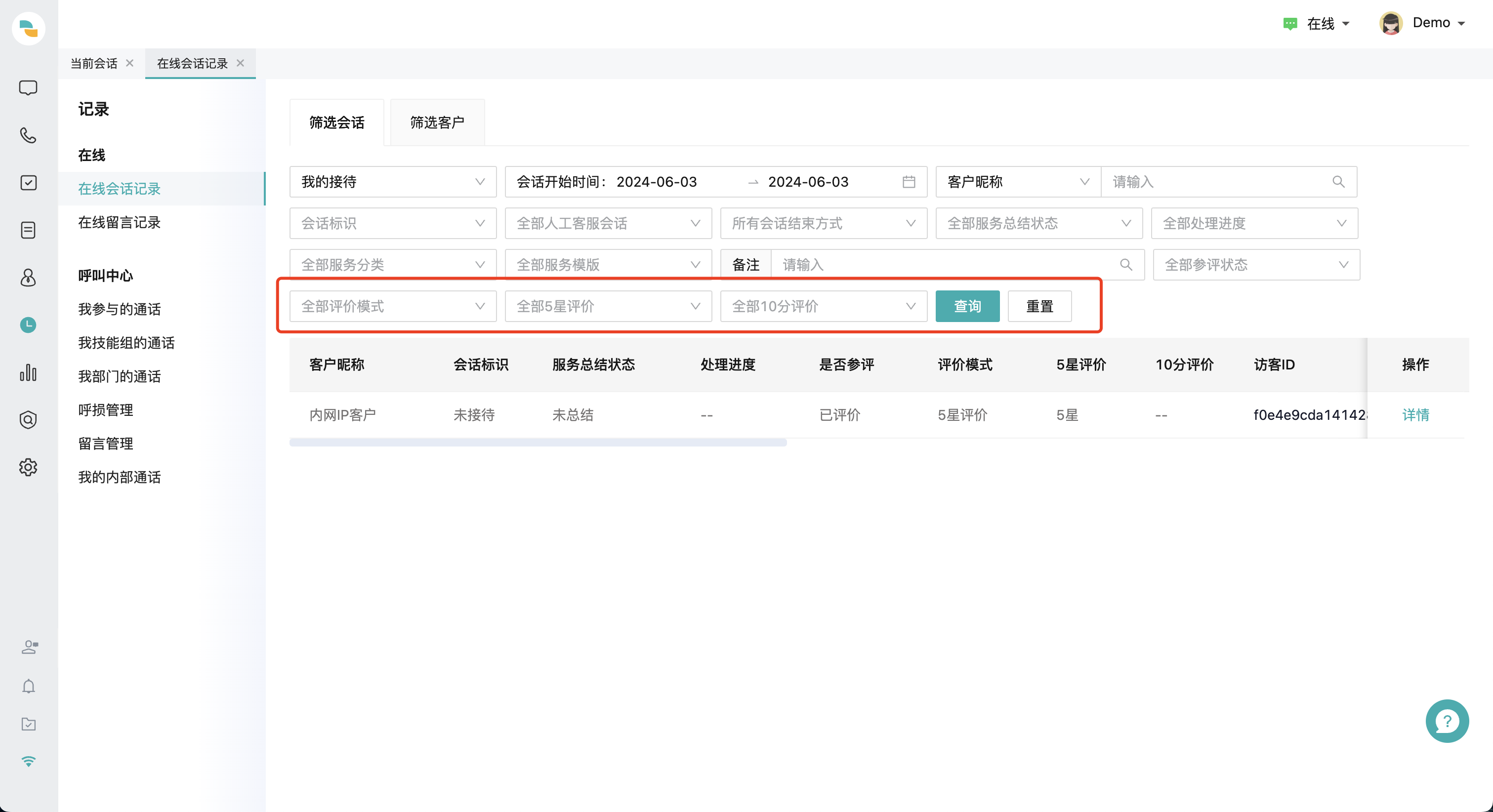Screen dimensions: 1493x812
Task: Expand the 全部5星评价 dropdown
Action: coord(608,306)
